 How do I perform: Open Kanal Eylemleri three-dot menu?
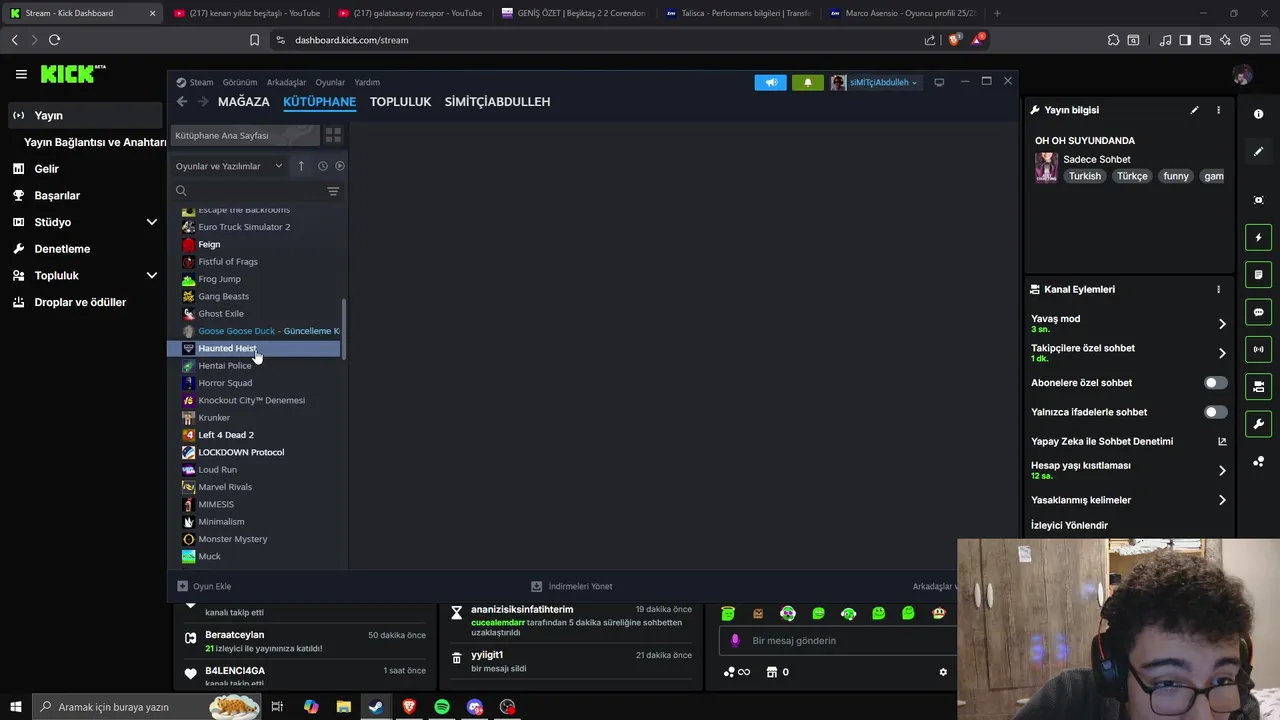point(1218,289)
